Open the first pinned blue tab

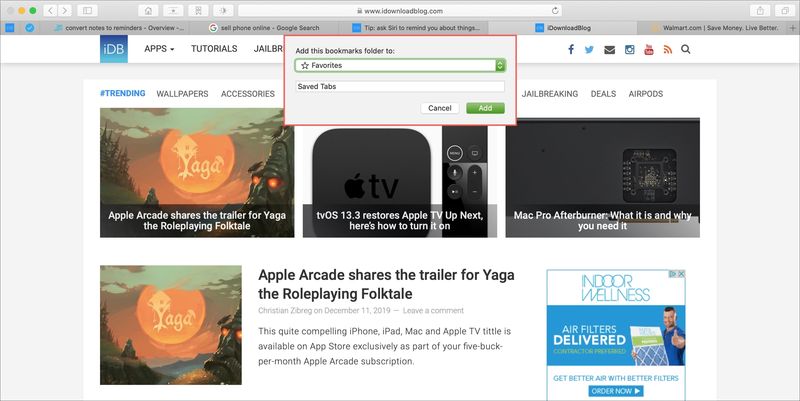10,28
